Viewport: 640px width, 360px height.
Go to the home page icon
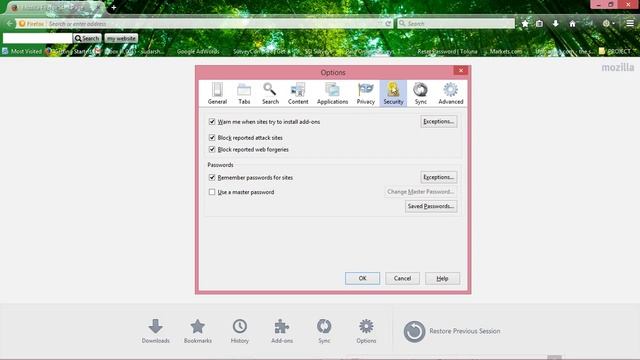(x=572, y=24)
